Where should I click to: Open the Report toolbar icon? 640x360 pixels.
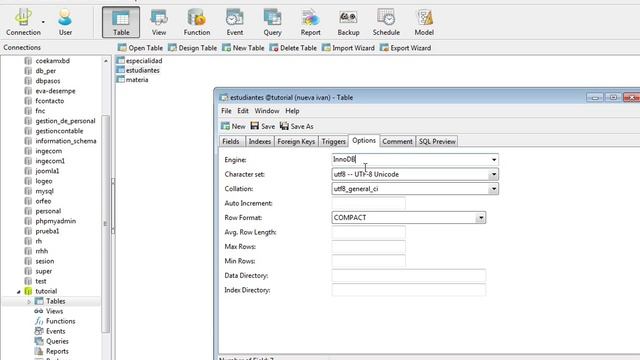click(310, 22)
